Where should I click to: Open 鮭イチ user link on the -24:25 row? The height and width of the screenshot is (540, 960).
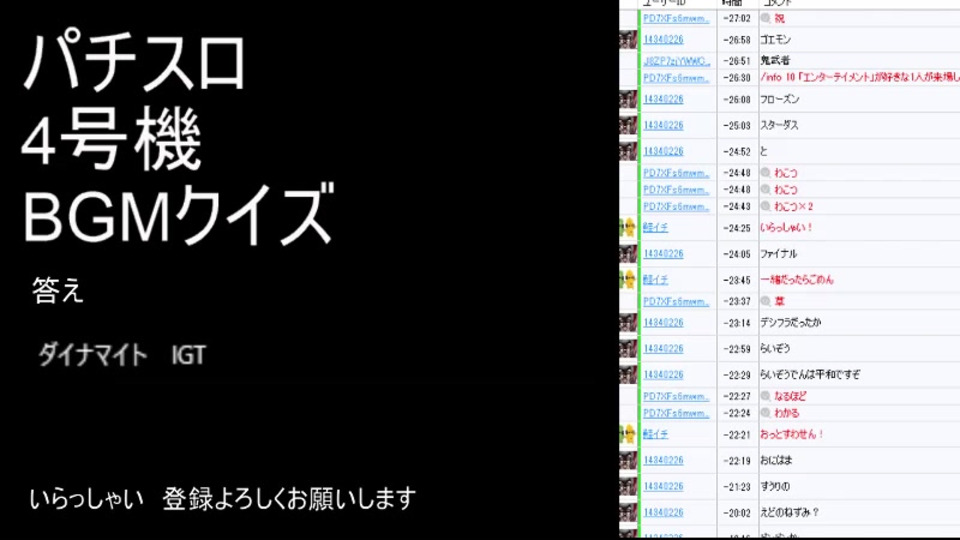pos(655,228)
